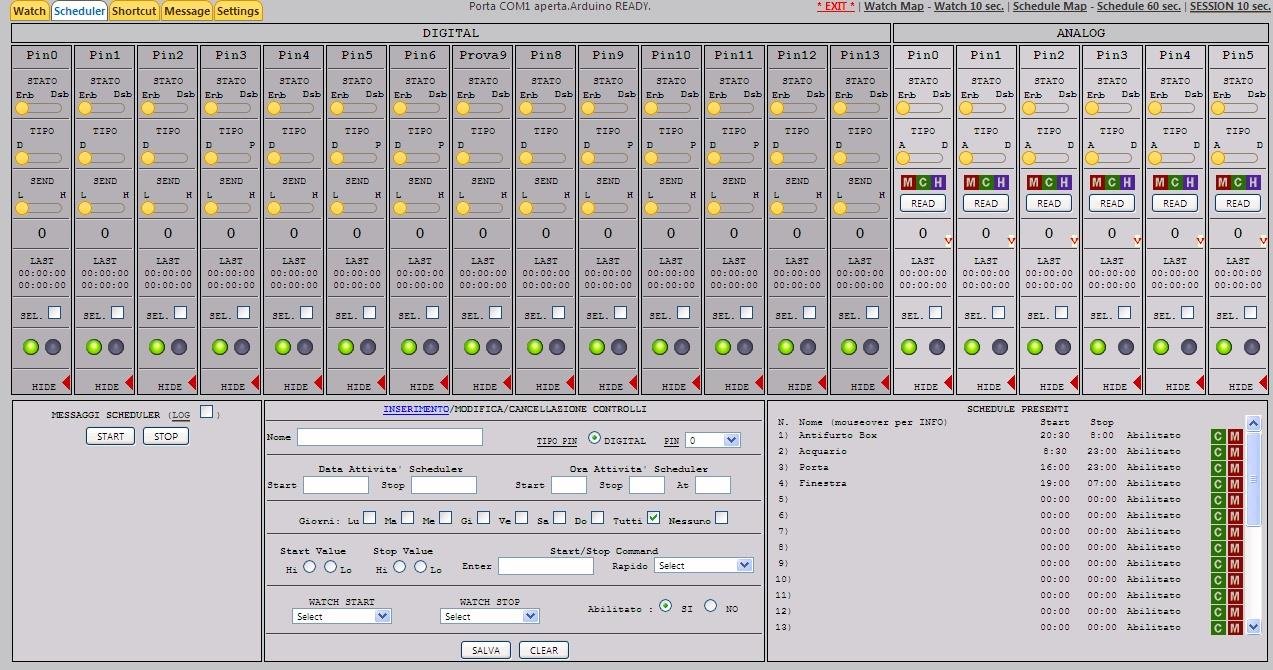Viewport: 1273px width, 670px height.
Task: Select NO for Abilitato option
Action: coord(710,607)
